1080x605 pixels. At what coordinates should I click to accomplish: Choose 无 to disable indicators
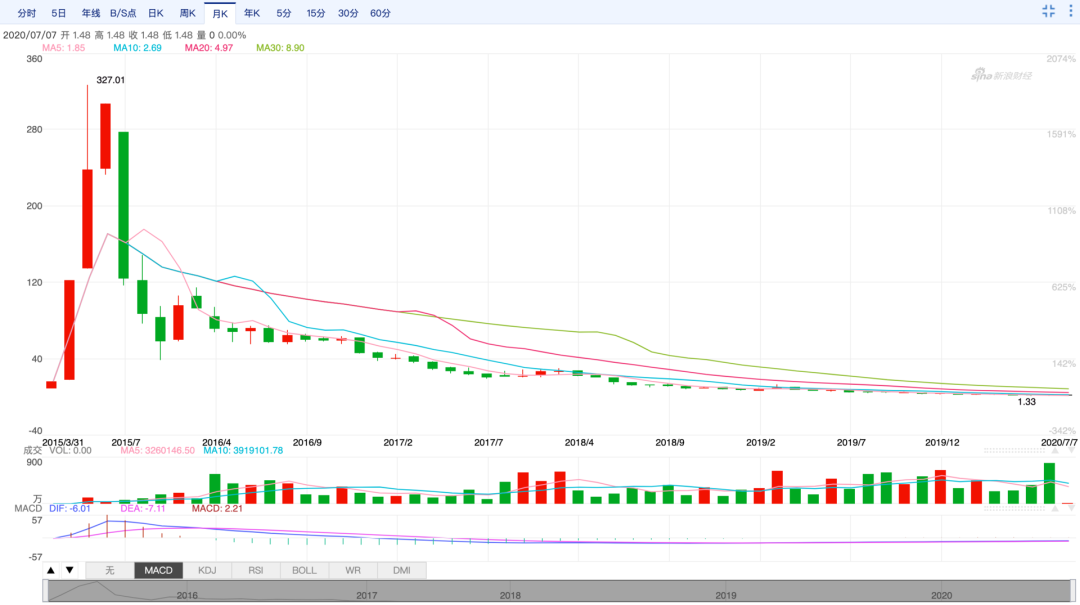pos(110,570)
